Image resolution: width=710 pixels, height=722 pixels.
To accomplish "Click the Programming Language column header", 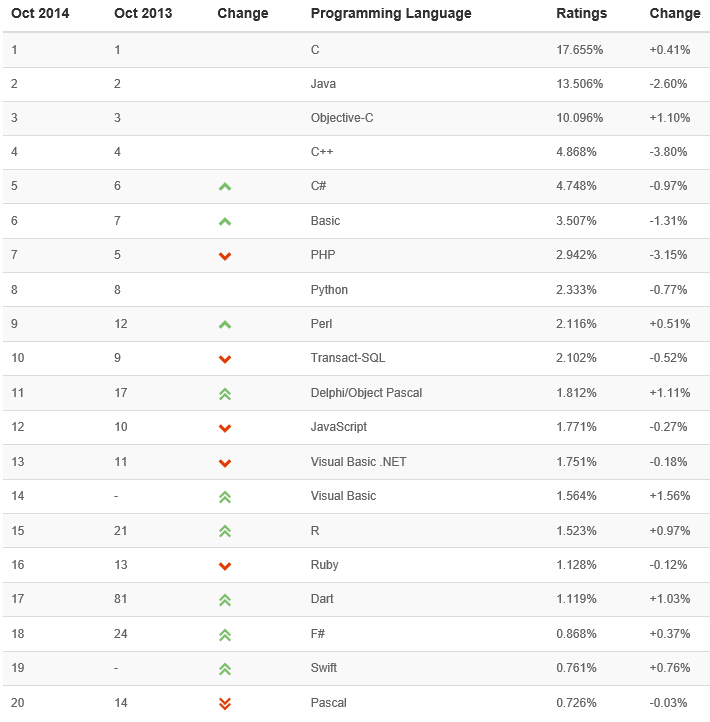I will [x=391, y=14].
